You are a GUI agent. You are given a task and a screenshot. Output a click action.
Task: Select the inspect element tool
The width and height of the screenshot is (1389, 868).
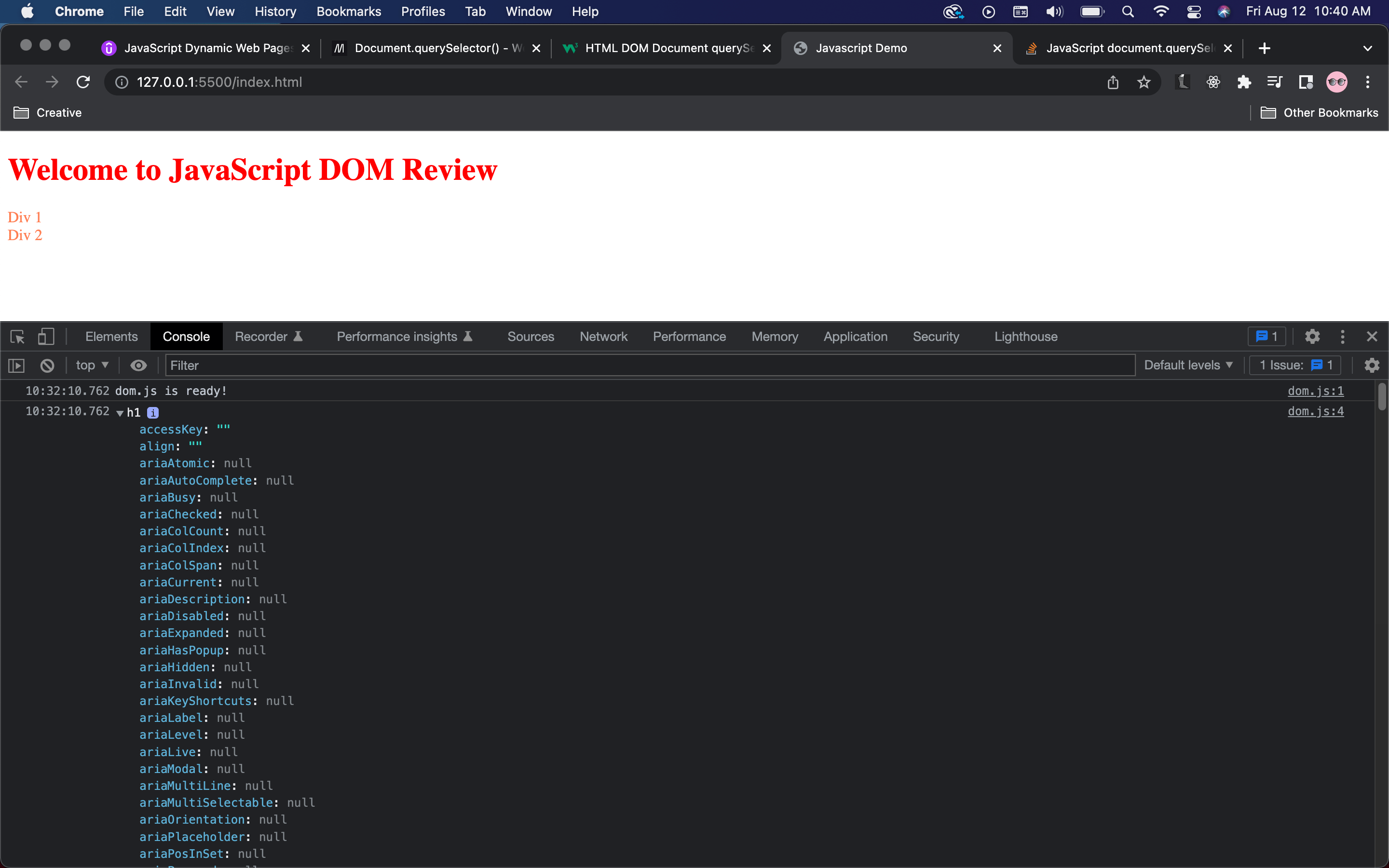tap(17, 337)
